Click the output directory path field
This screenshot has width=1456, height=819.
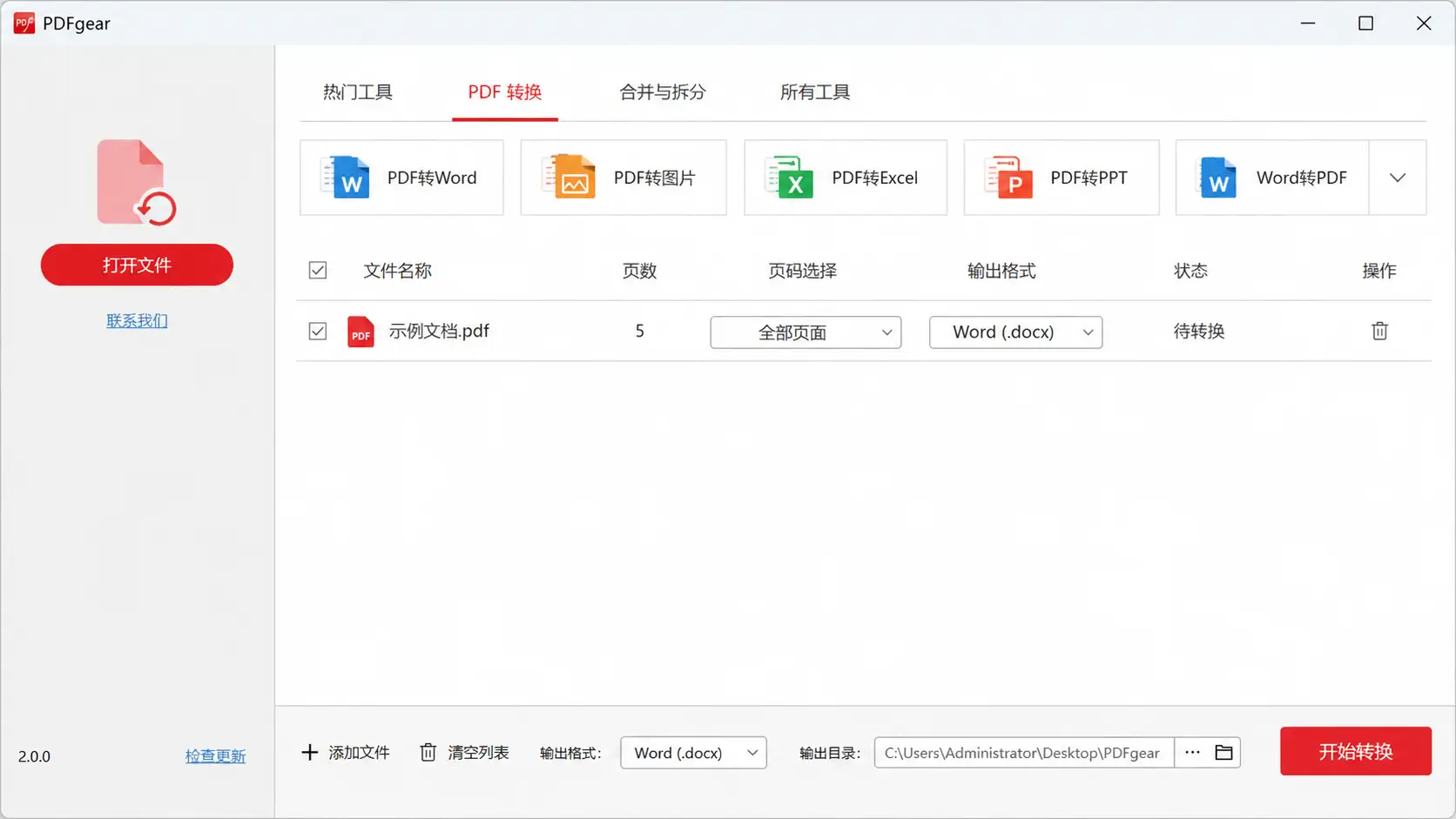1024,753
